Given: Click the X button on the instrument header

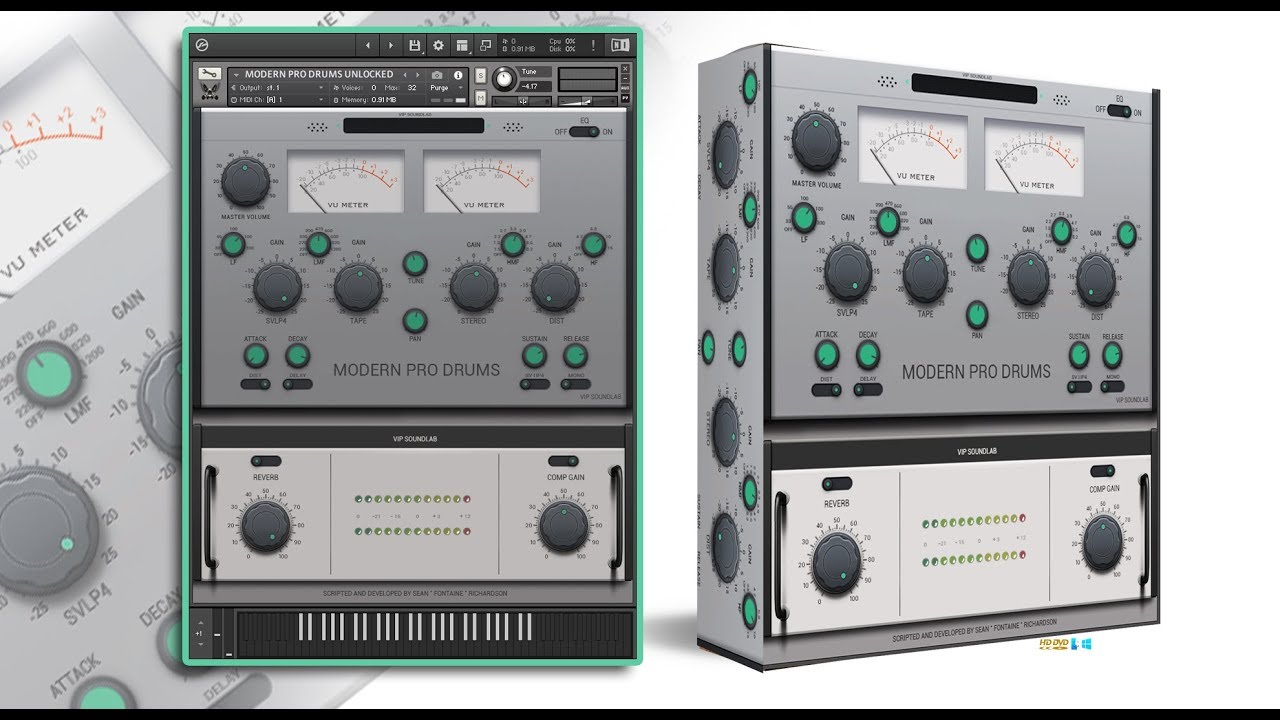Looking at the screenshot, I should (x=625, y=68).
